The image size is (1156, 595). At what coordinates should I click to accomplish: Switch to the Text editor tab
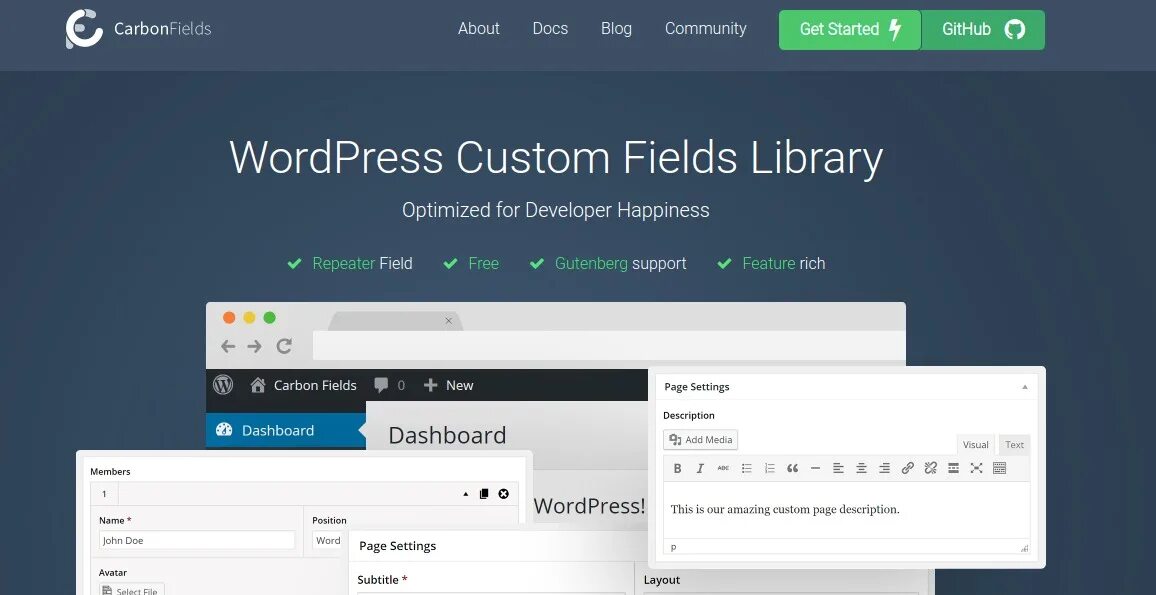1014,445
